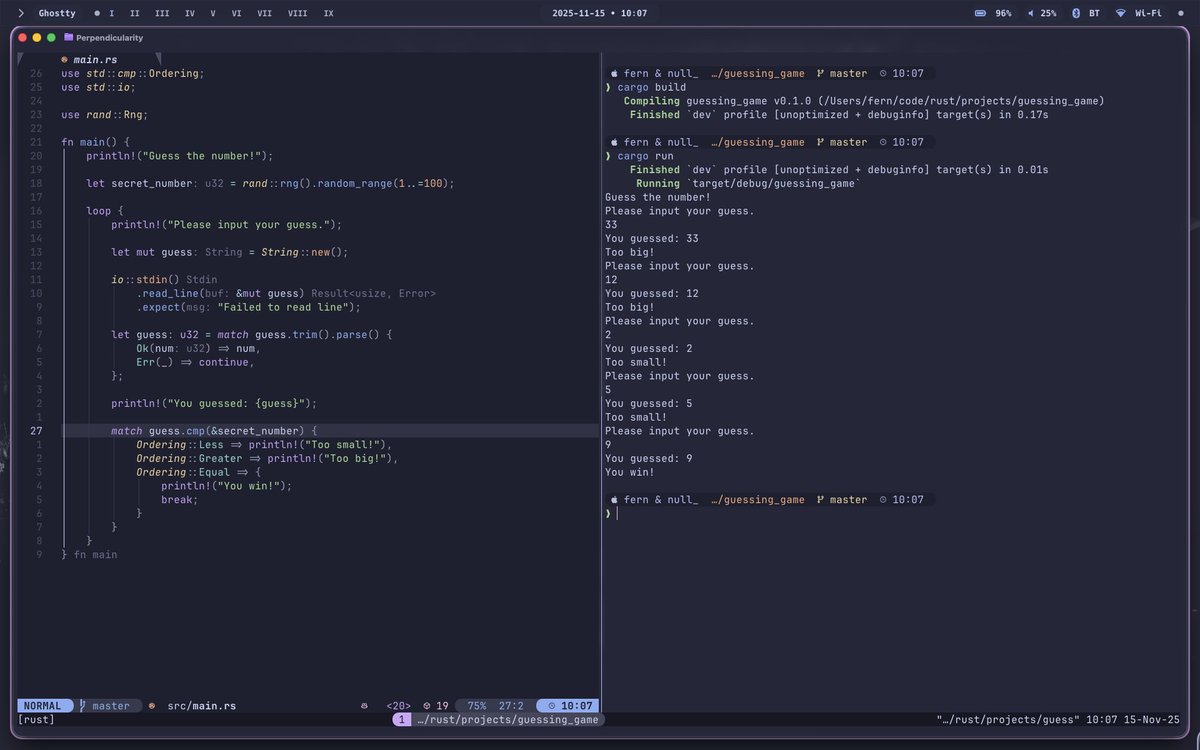Switch to workspace VIII

297,14
